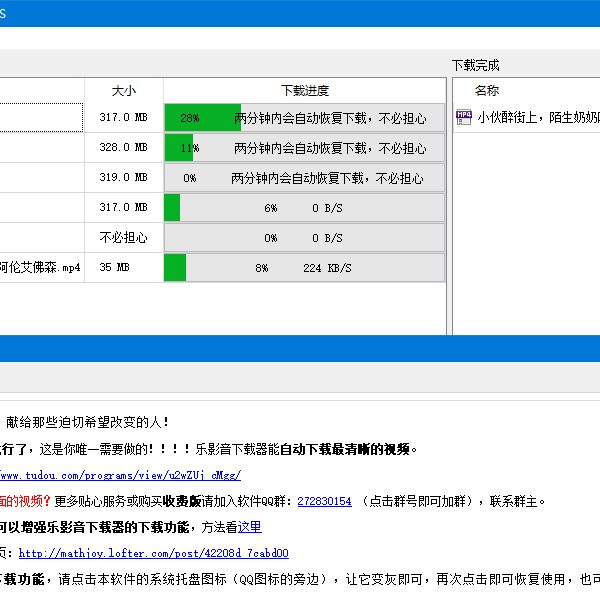Click the 名称 column header in completed list
This screenshot has width=600, height=598.
tap(487, 91)
